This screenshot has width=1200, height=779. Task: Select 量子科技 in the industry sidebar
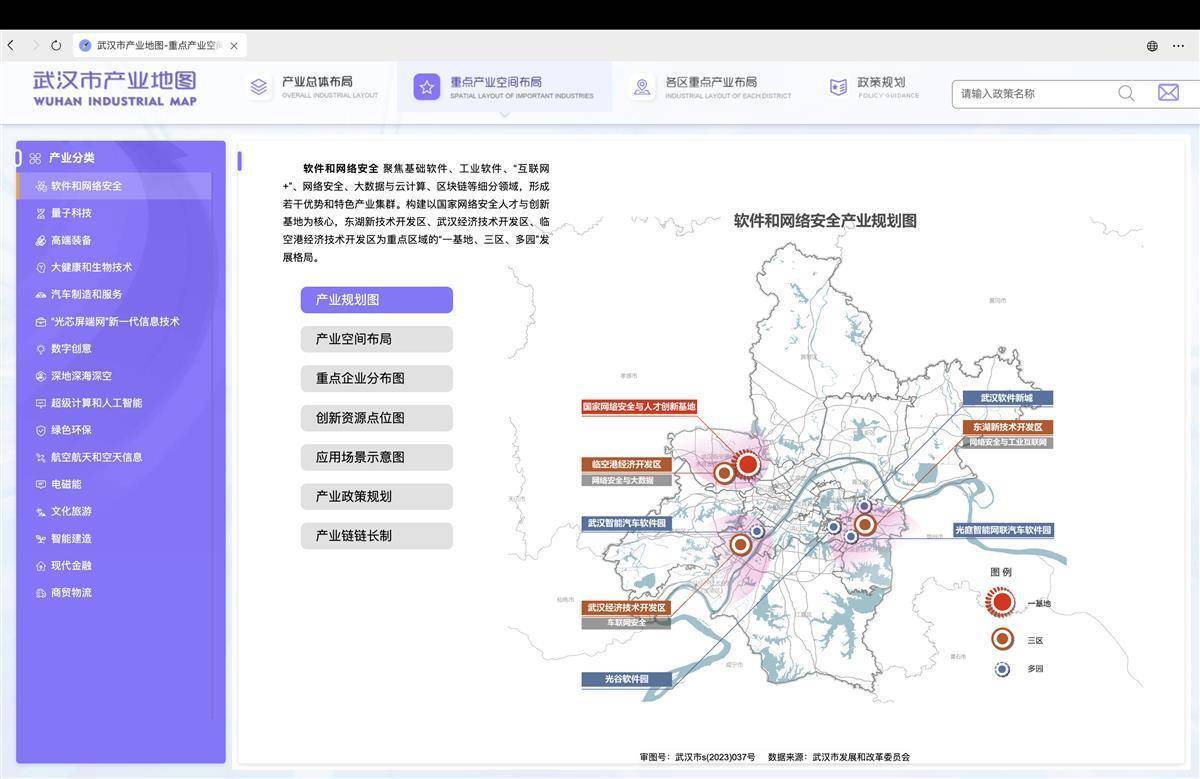[71, 213]
